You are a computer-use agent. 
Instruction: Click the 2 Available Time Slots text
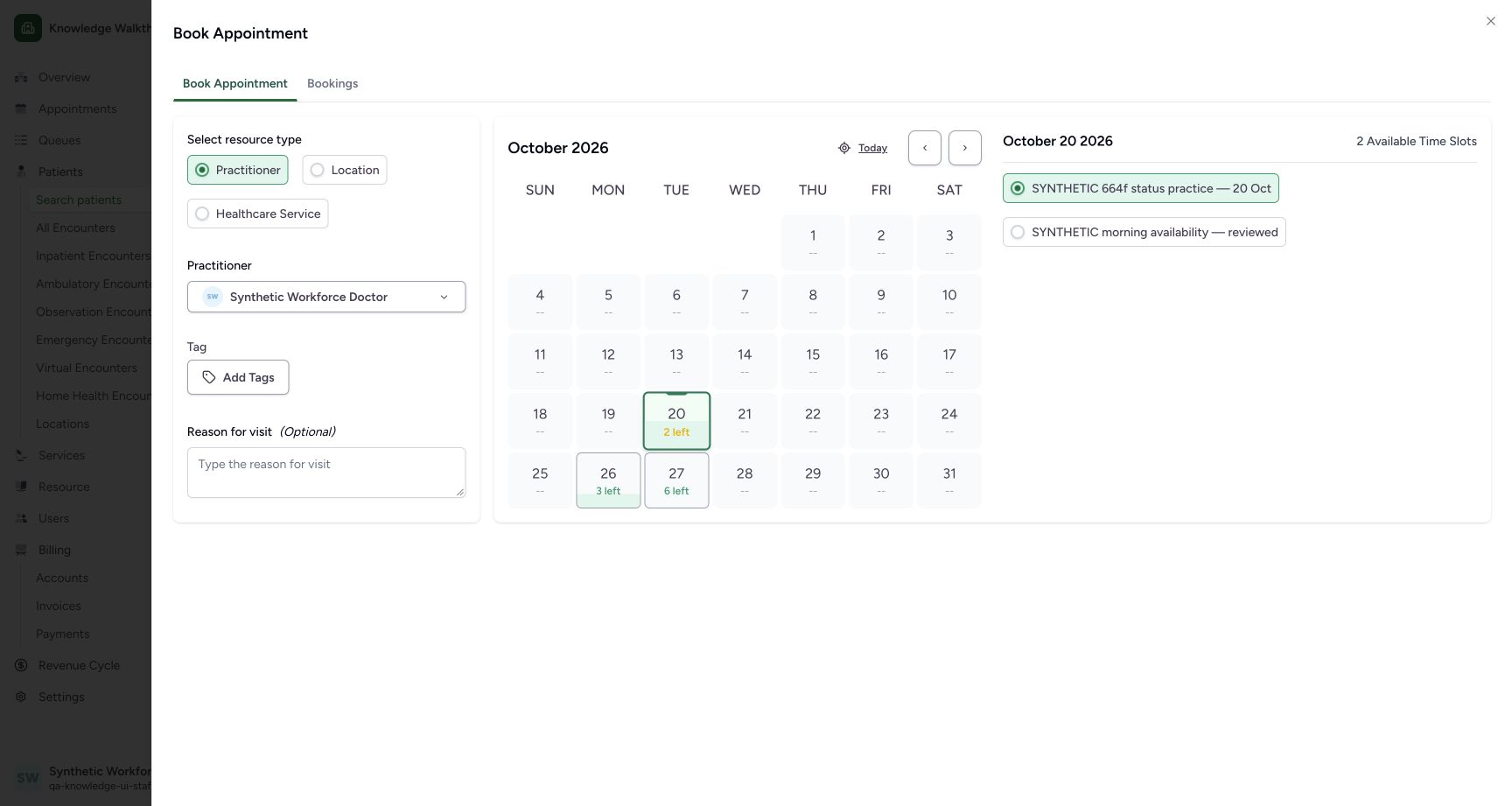tap(1416, 141)
